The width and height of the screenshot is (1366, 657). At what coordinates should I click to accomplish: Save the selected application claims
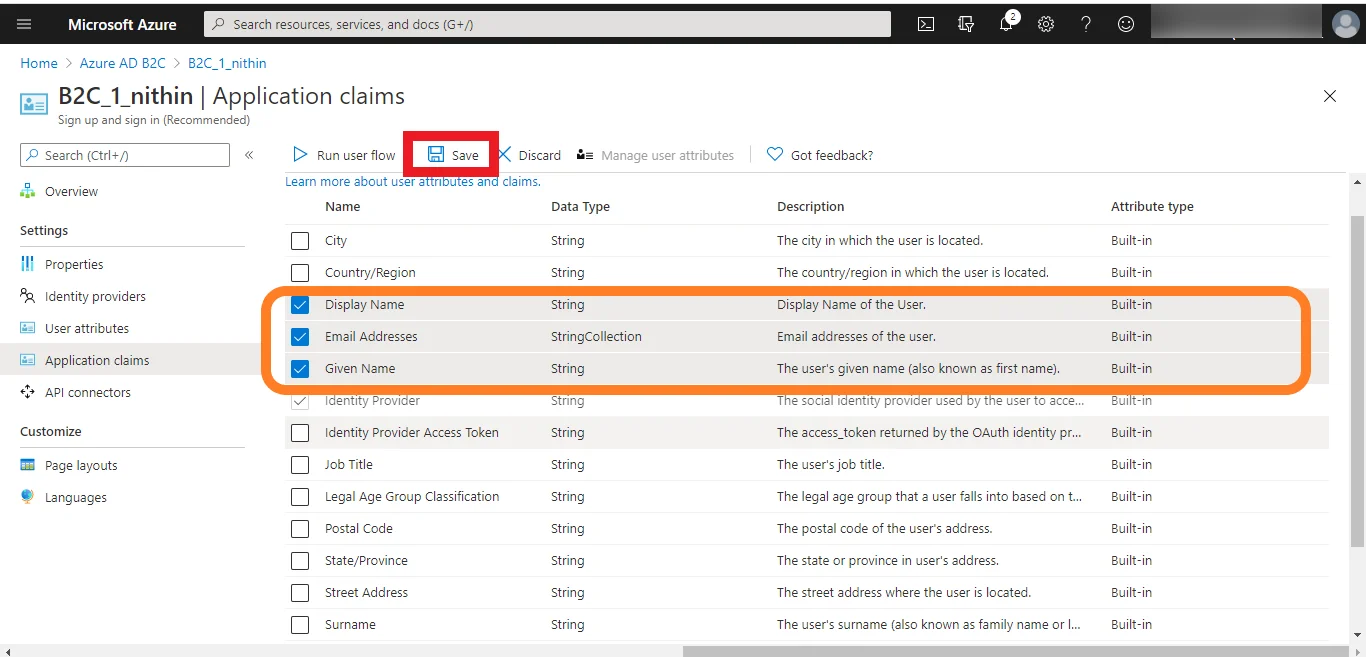(450, 155)
